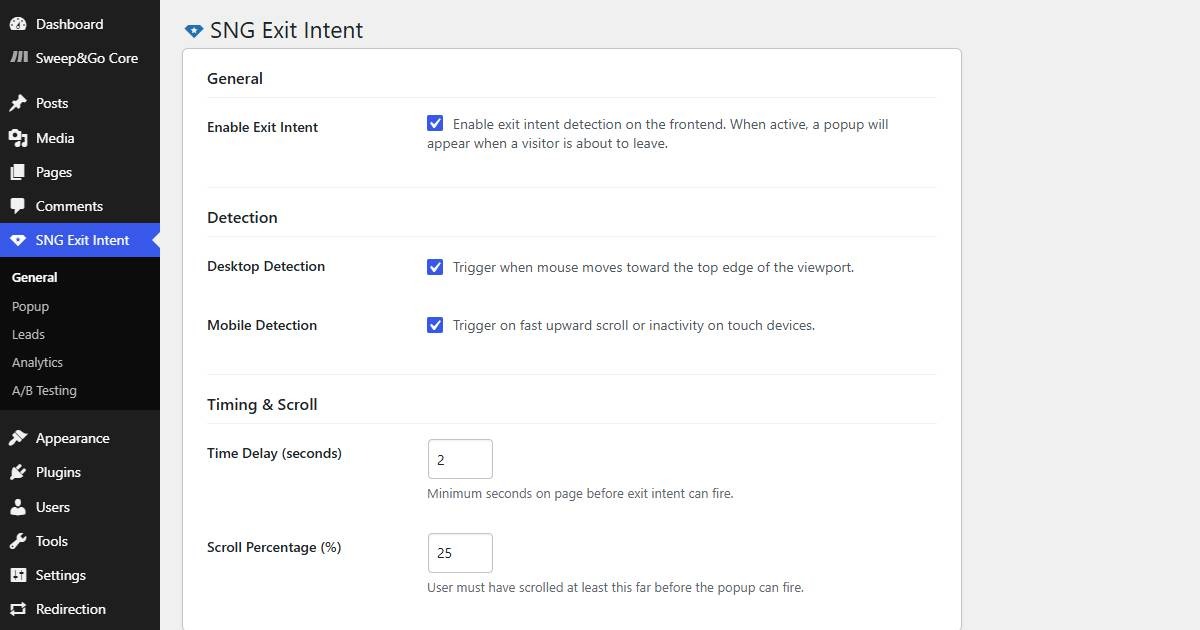Click the Sweep&Go Core sidebar icon
Viewport: 1200px width, 630px height.
[18, 58]
